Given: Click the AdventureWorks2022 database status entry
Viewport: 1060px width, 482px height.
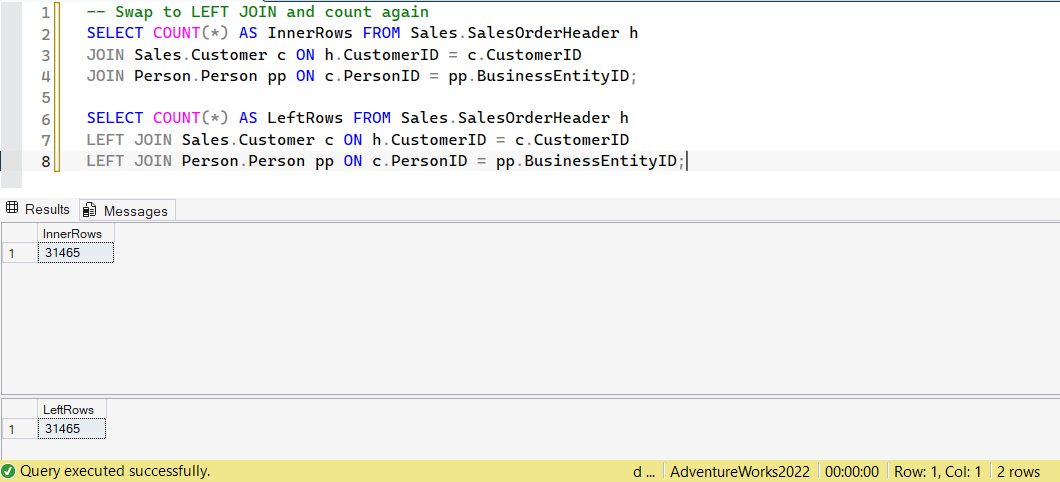Looking at the screenshot, I should pyautogui.click(x=740, y=472).
